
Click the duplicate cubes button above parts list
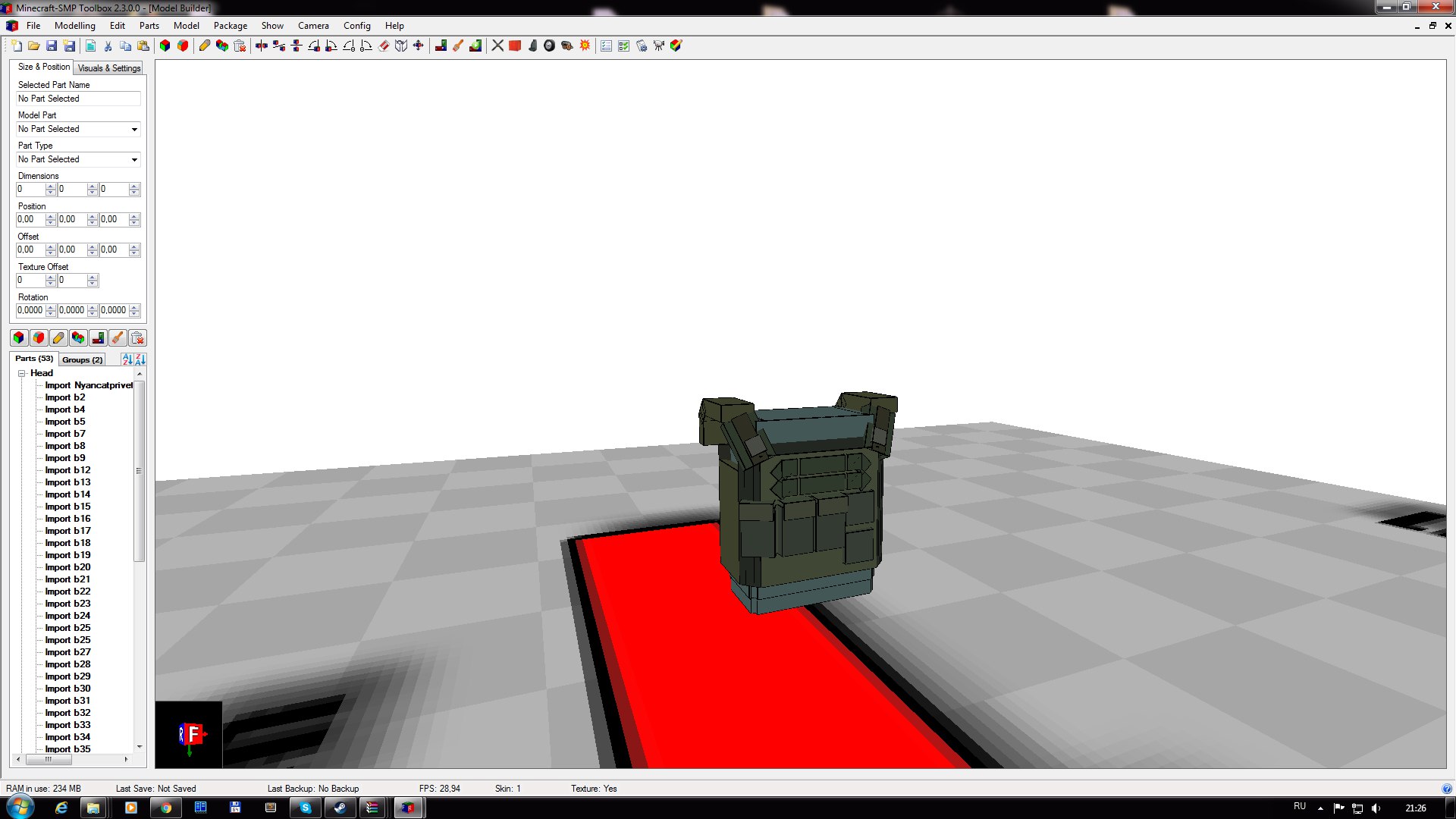point(78,338)
